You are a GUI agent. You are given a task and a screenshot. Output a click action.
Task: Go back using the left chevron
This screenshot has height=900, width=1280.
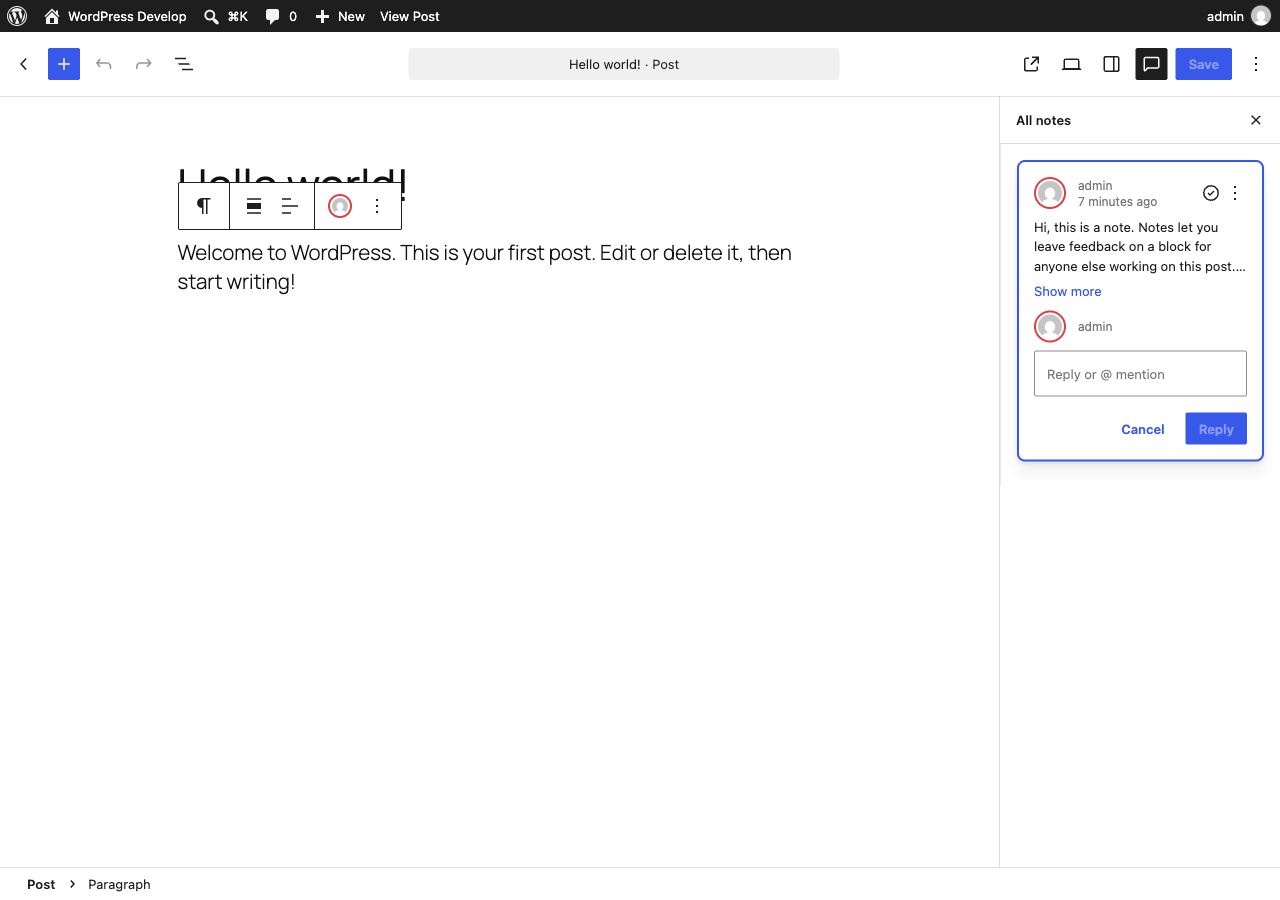tap(24, 64)
